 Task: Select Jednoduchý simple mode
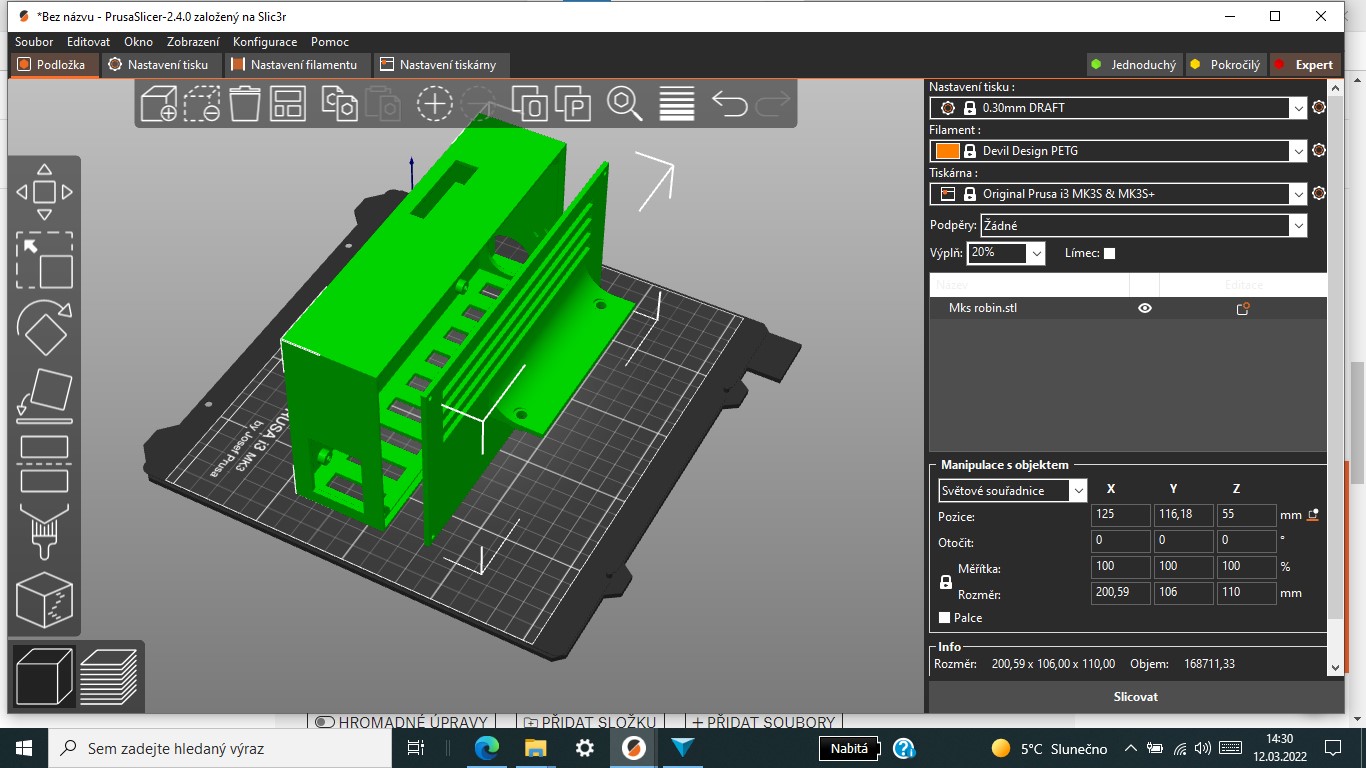(1135, 64)
